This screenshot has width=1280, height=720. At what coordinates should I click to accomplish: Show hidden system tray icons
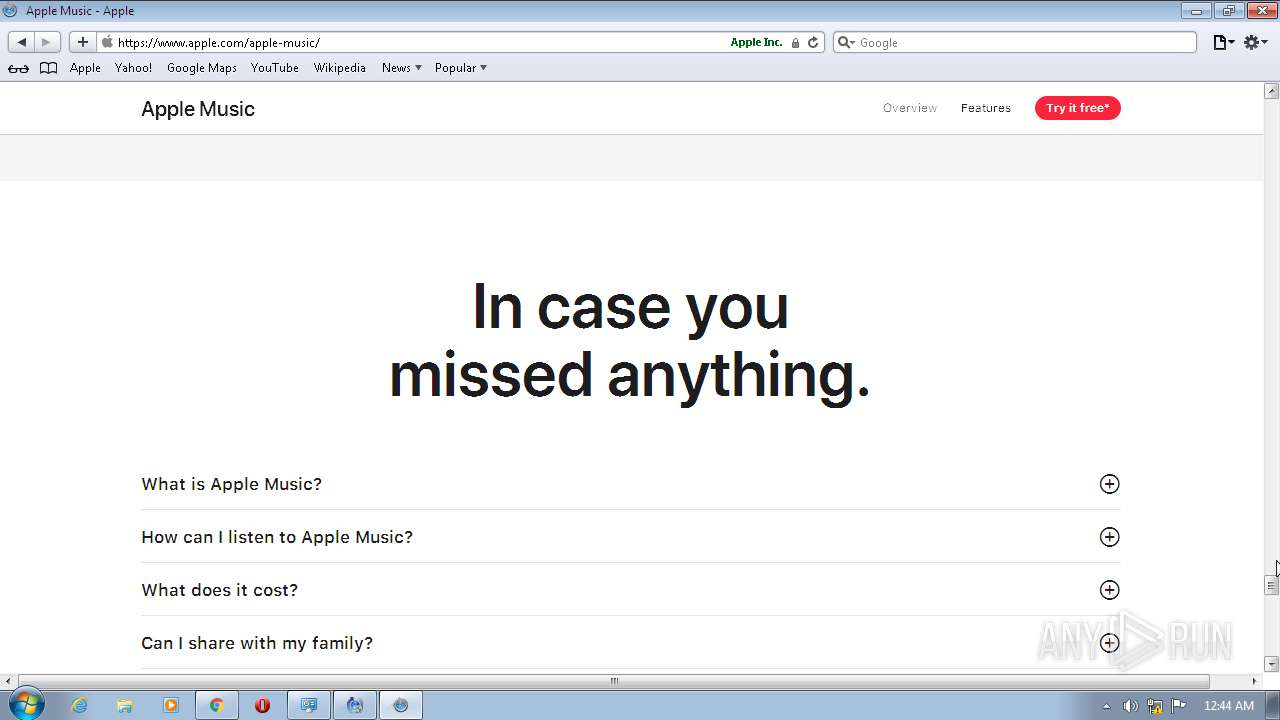point(1106,706)
